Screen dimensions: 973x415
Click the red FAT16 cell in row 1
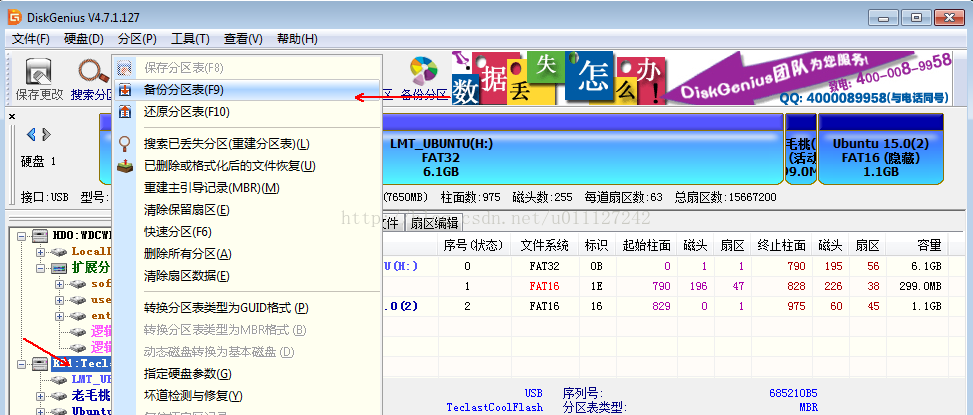[544, 287]
